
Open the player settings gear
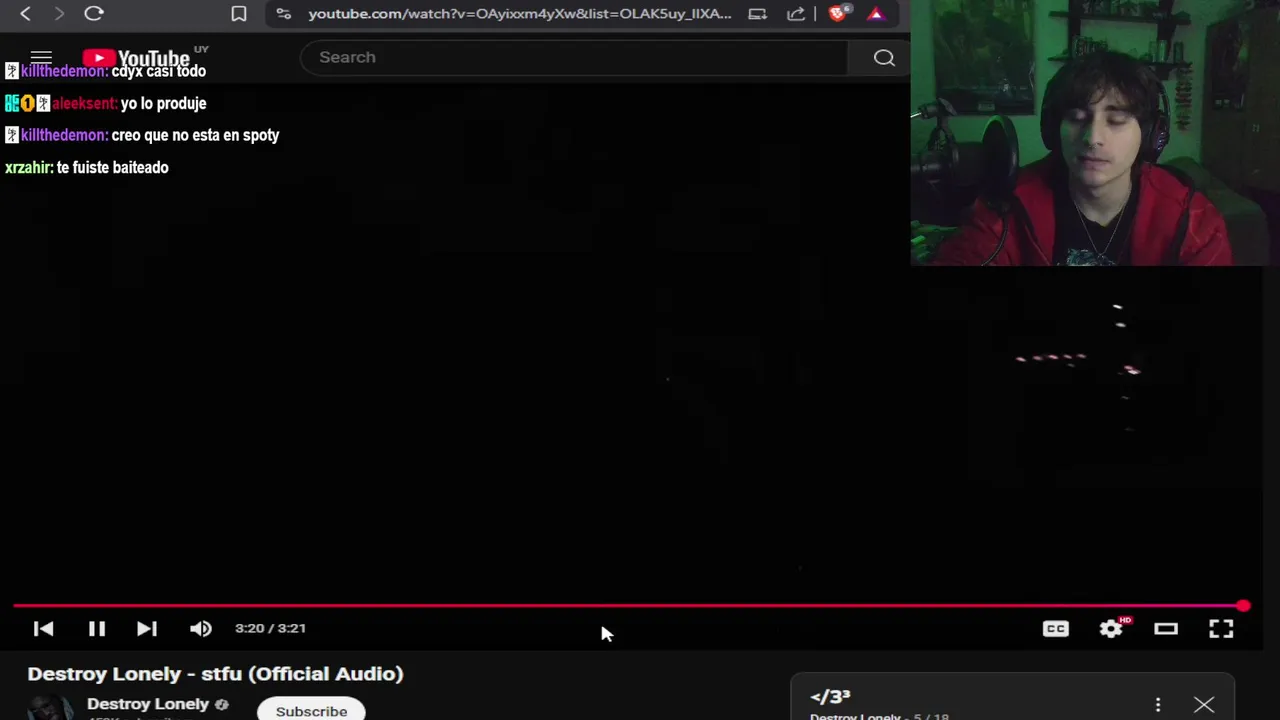1111,628
